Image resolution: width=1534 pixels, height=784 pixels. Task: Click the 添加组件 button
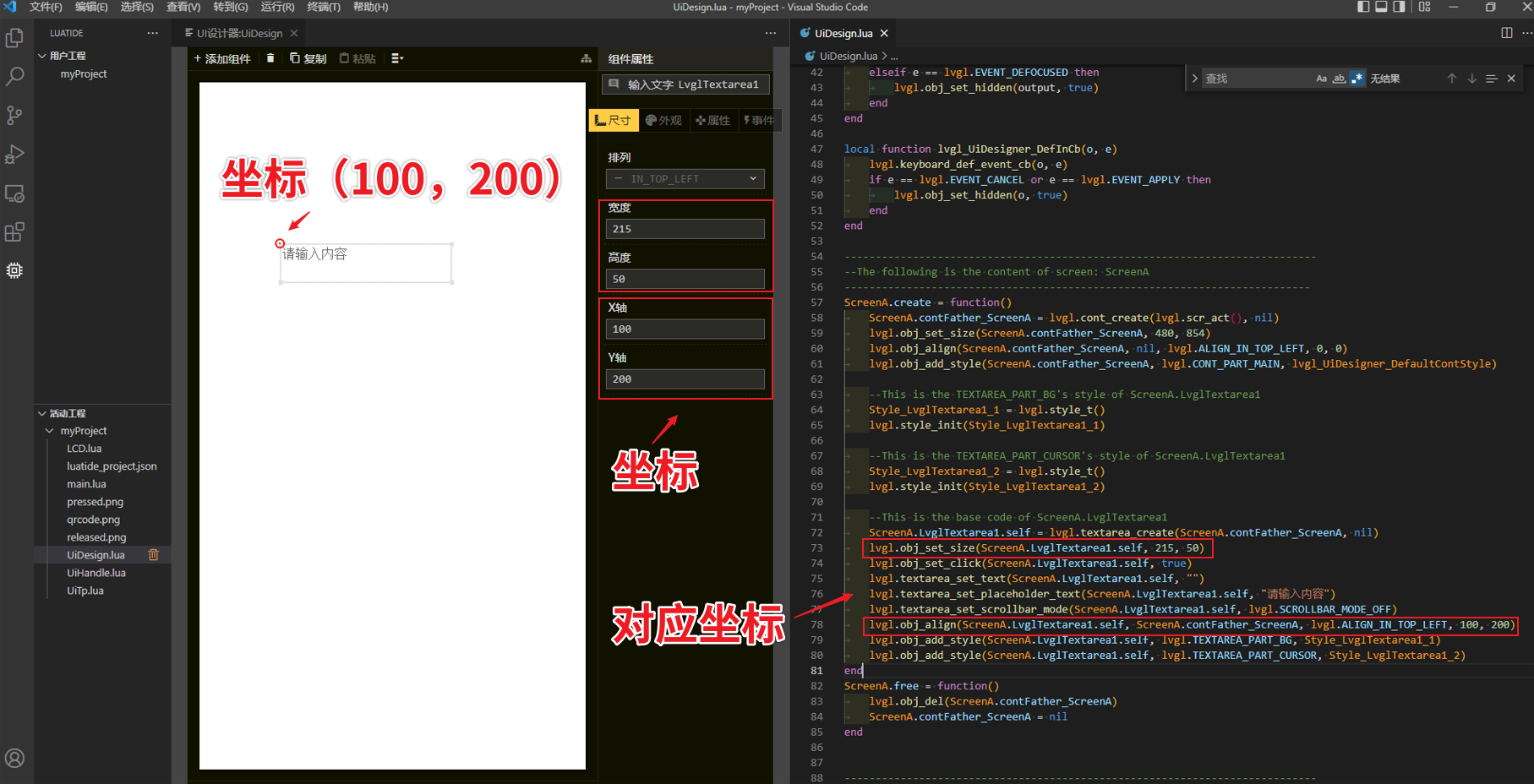(x=222, y=58)
